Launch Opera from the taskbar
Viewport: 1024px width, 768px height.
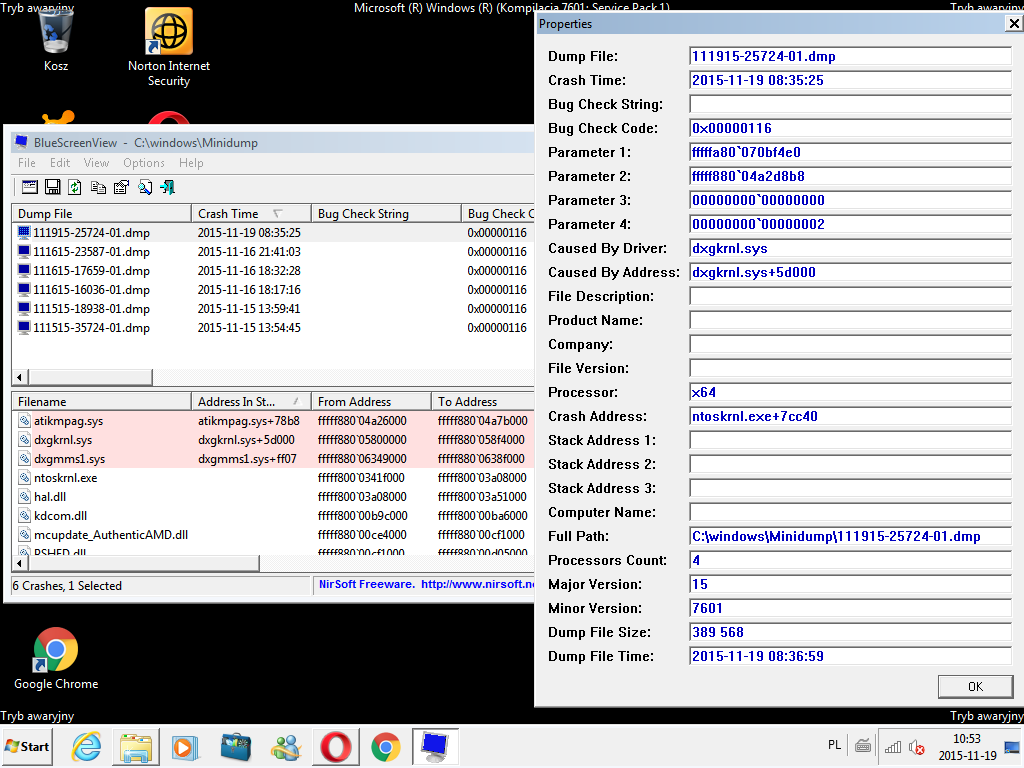point(336,746)
